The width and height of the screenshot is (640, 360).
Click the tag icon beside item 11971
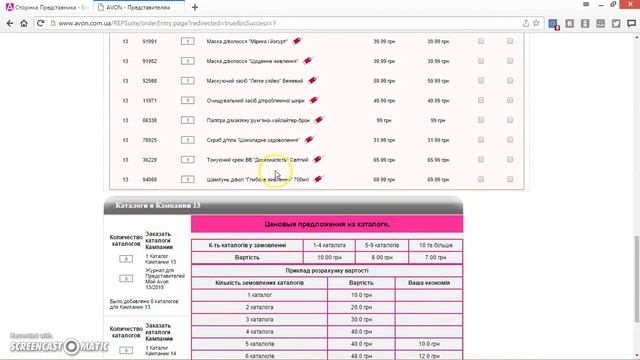(314, 100)
